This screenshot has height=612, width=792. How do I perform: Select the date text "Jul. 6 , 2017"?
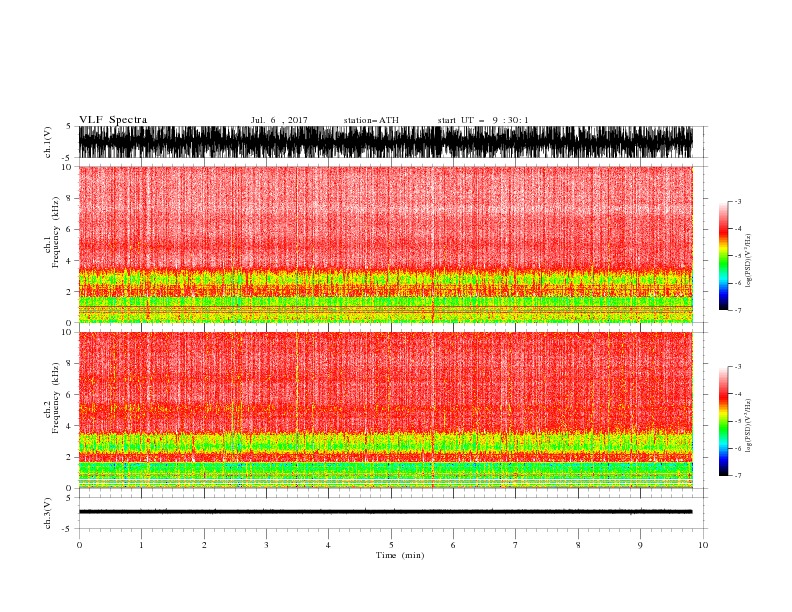[279, 120]
